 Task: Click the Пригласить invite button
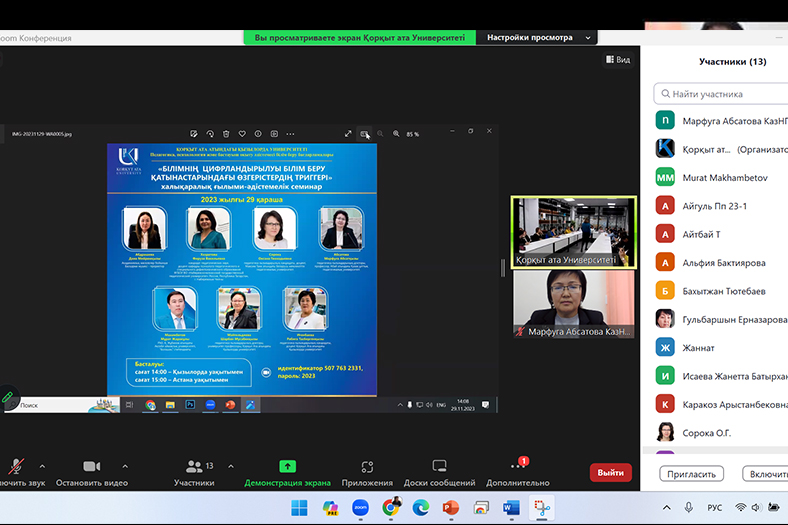[691, 474]
